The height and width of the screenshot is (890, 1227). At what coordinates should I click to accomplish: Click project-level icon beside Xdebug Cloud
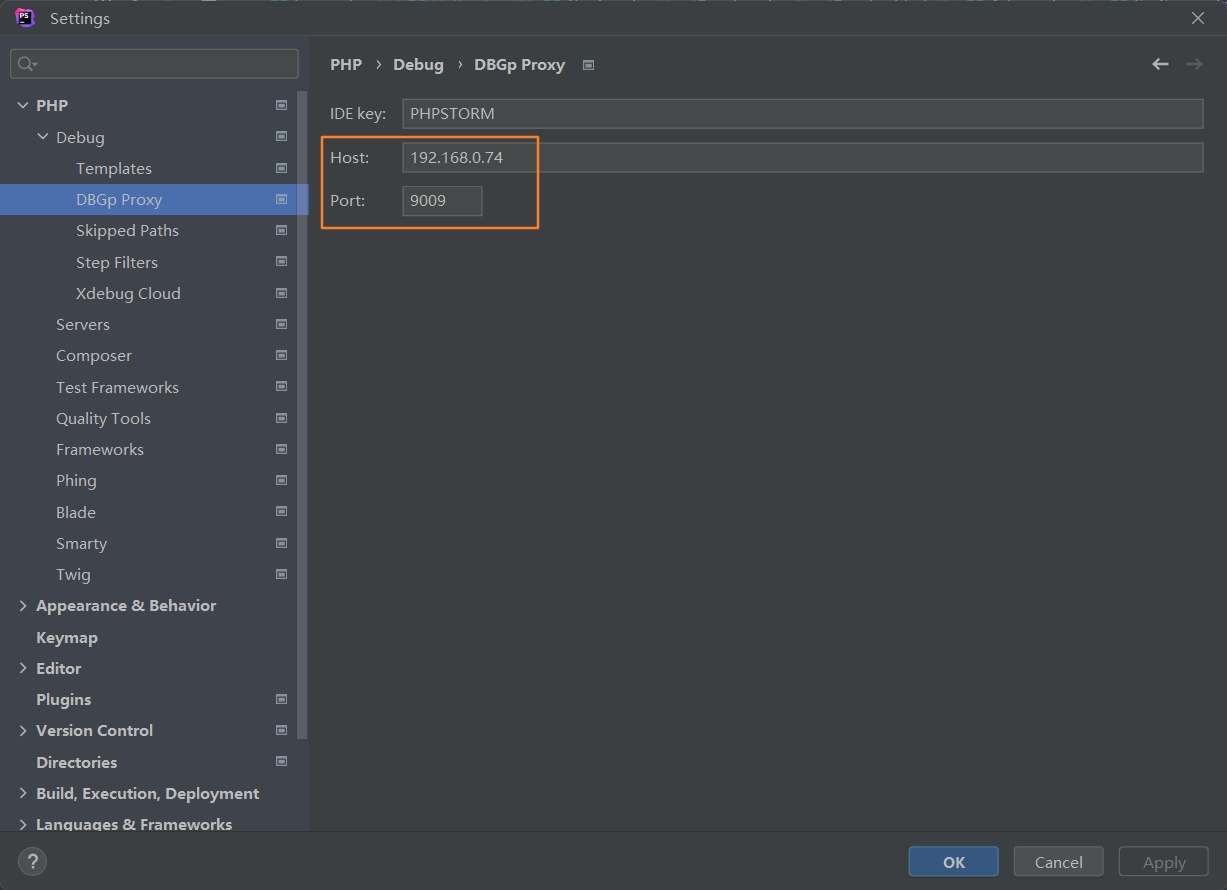(281, 293)
